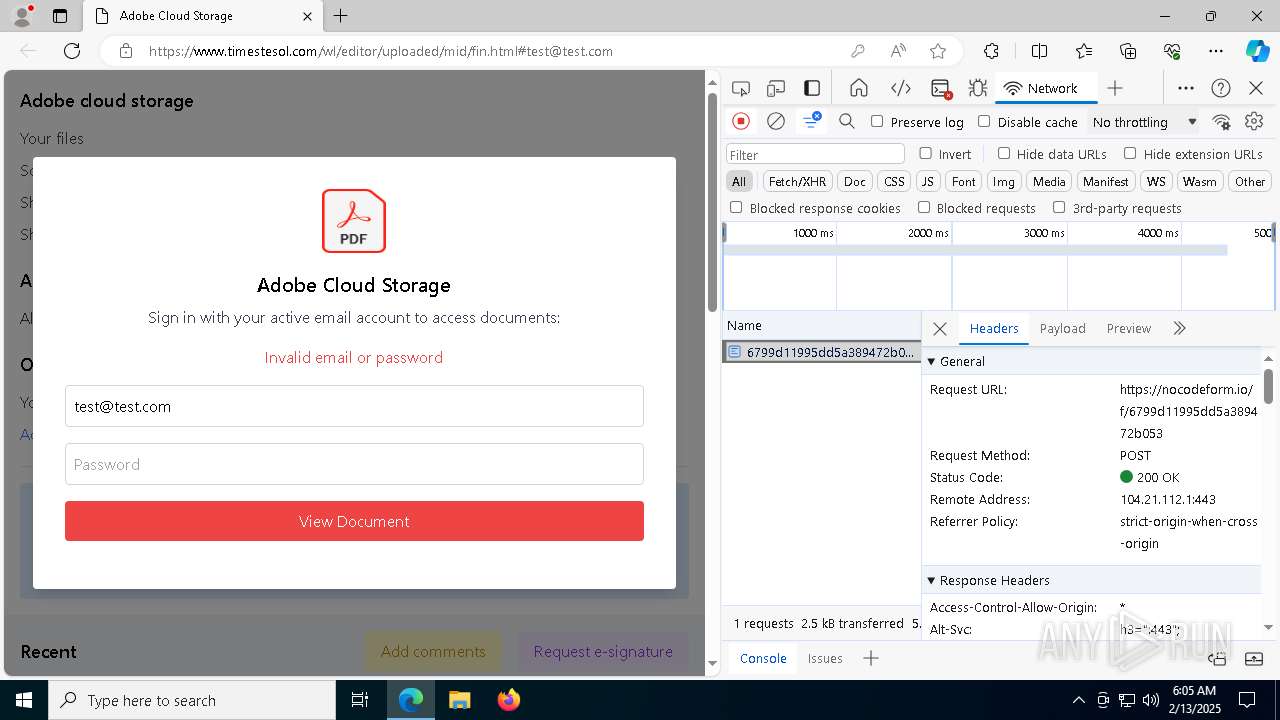Open the Elements panel code icon

tap(900, 88)
